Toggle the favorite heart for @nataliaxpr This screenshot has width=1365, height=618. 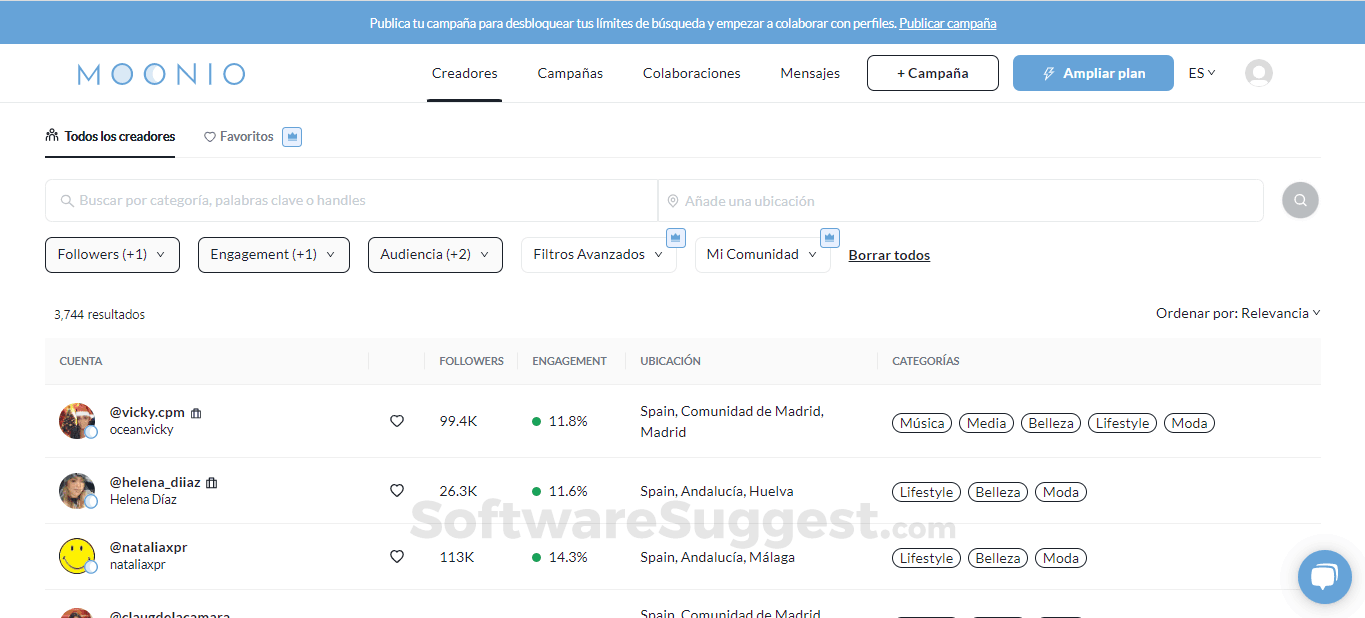point(397,557)
